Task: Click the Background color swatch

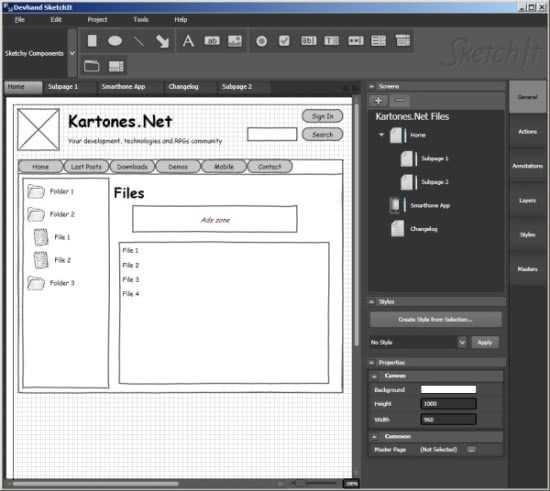Action: [448, 389]
